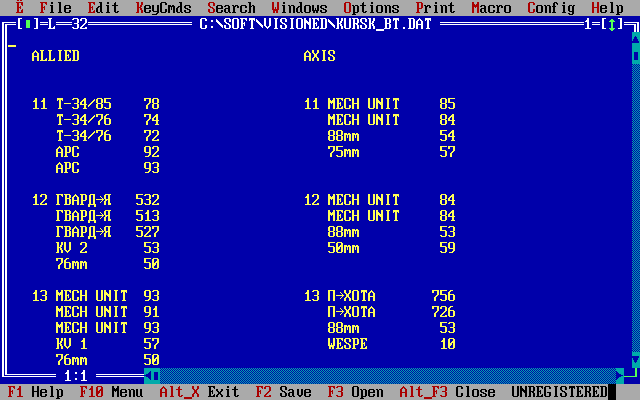Click F3 Open in status bar
640x400 pixels.
(x=356, y=392)
